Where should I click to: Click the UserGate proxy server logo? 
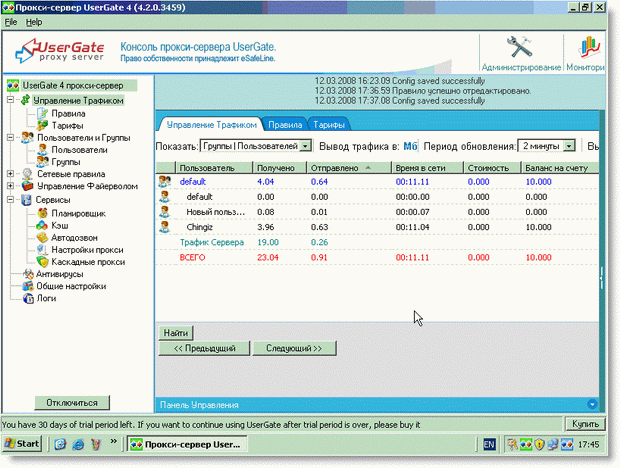click(x=60, y=51)
